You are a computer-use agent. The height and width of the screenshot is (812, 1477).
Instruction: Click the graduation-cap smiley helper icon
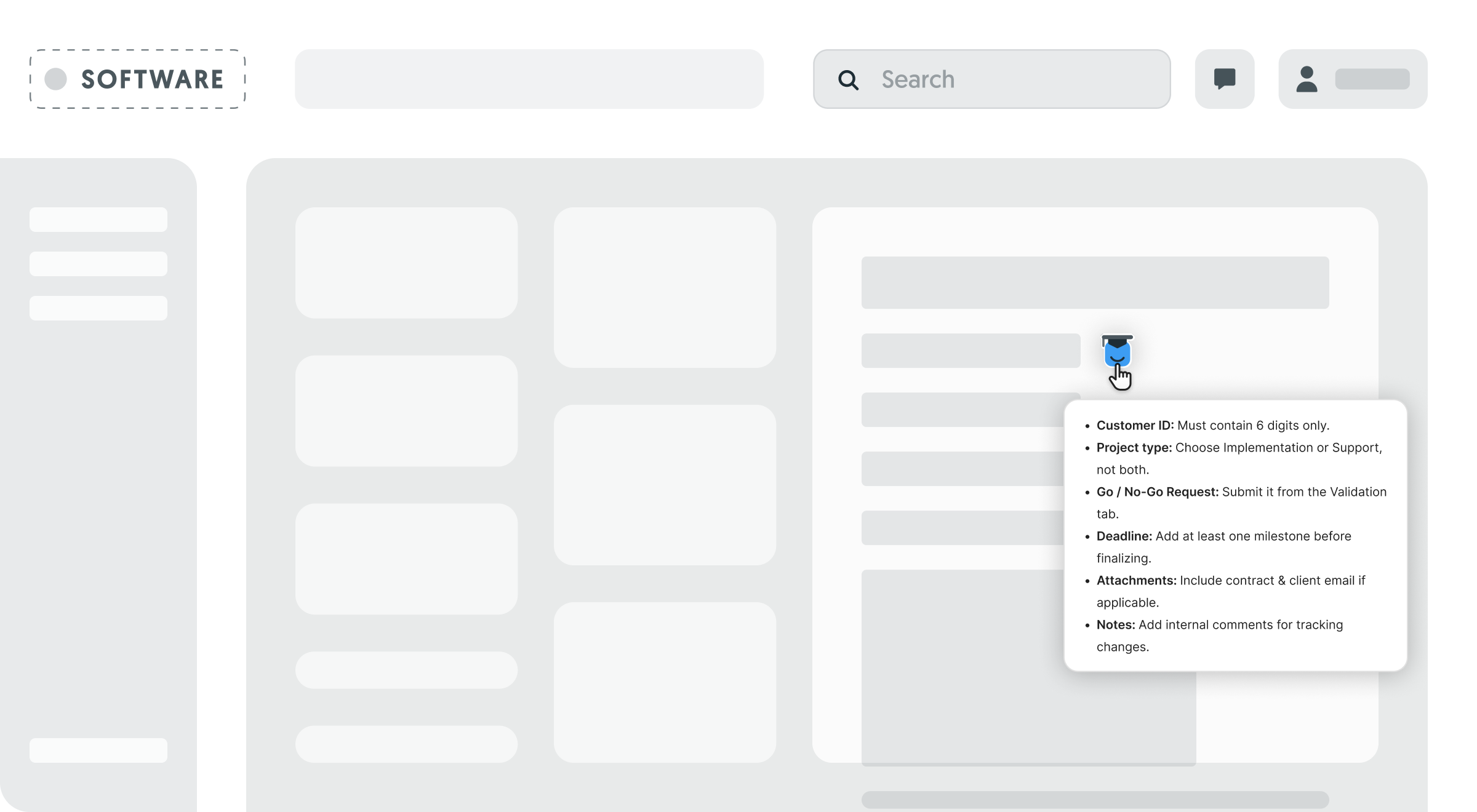1117,352
